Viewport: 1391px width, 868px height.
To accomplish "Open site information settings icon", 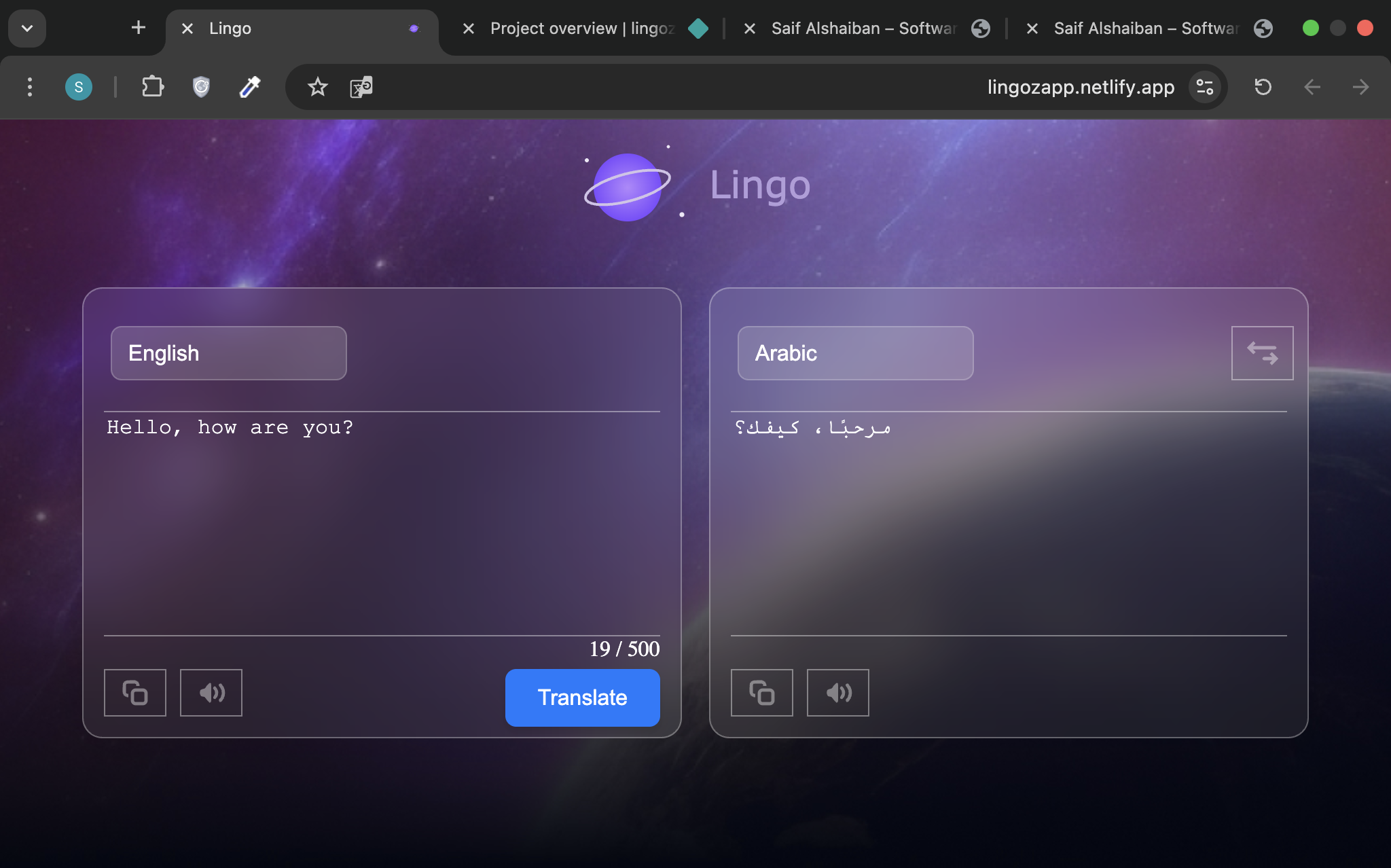I will (x=1205, y=87).
